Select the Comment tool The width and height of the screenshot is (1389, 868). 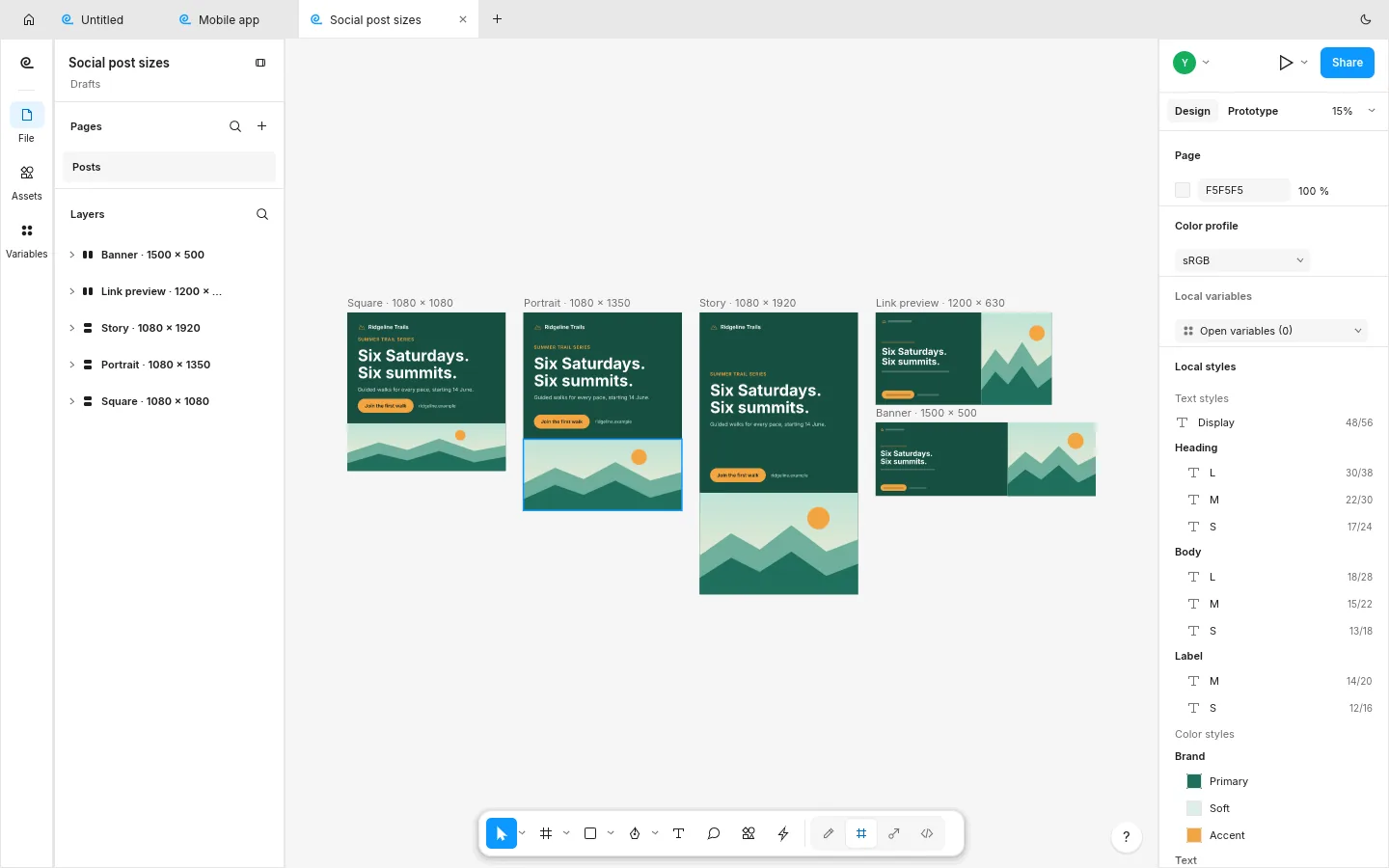(714, 833)
